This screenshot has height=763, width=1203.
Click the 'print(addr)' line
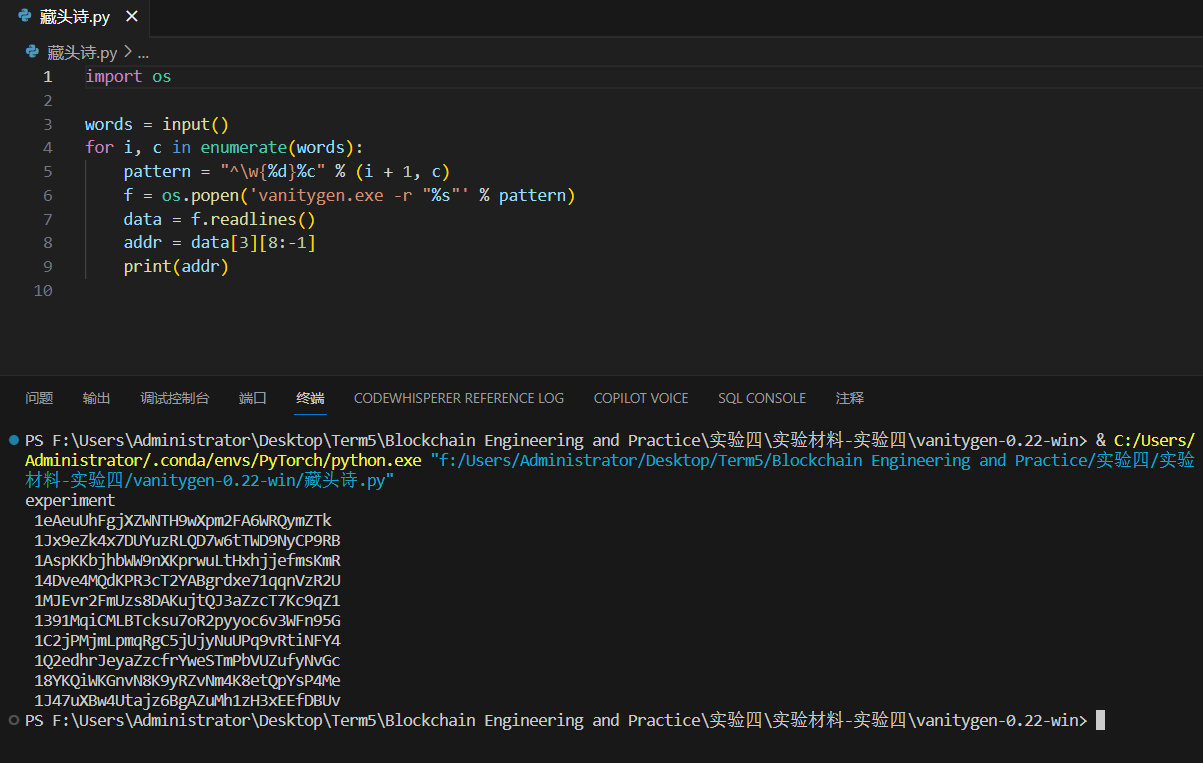176,267
